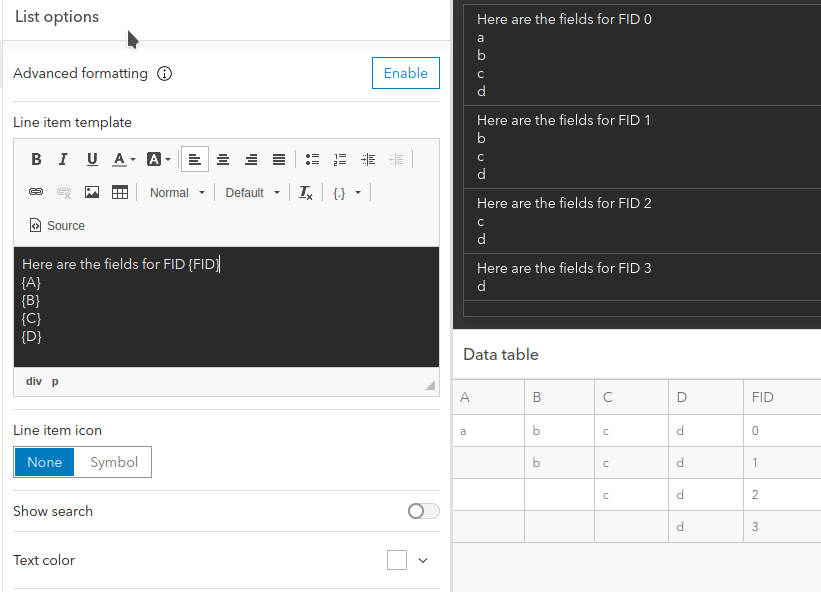Switch line item icon to Symbol

point(114,462)
